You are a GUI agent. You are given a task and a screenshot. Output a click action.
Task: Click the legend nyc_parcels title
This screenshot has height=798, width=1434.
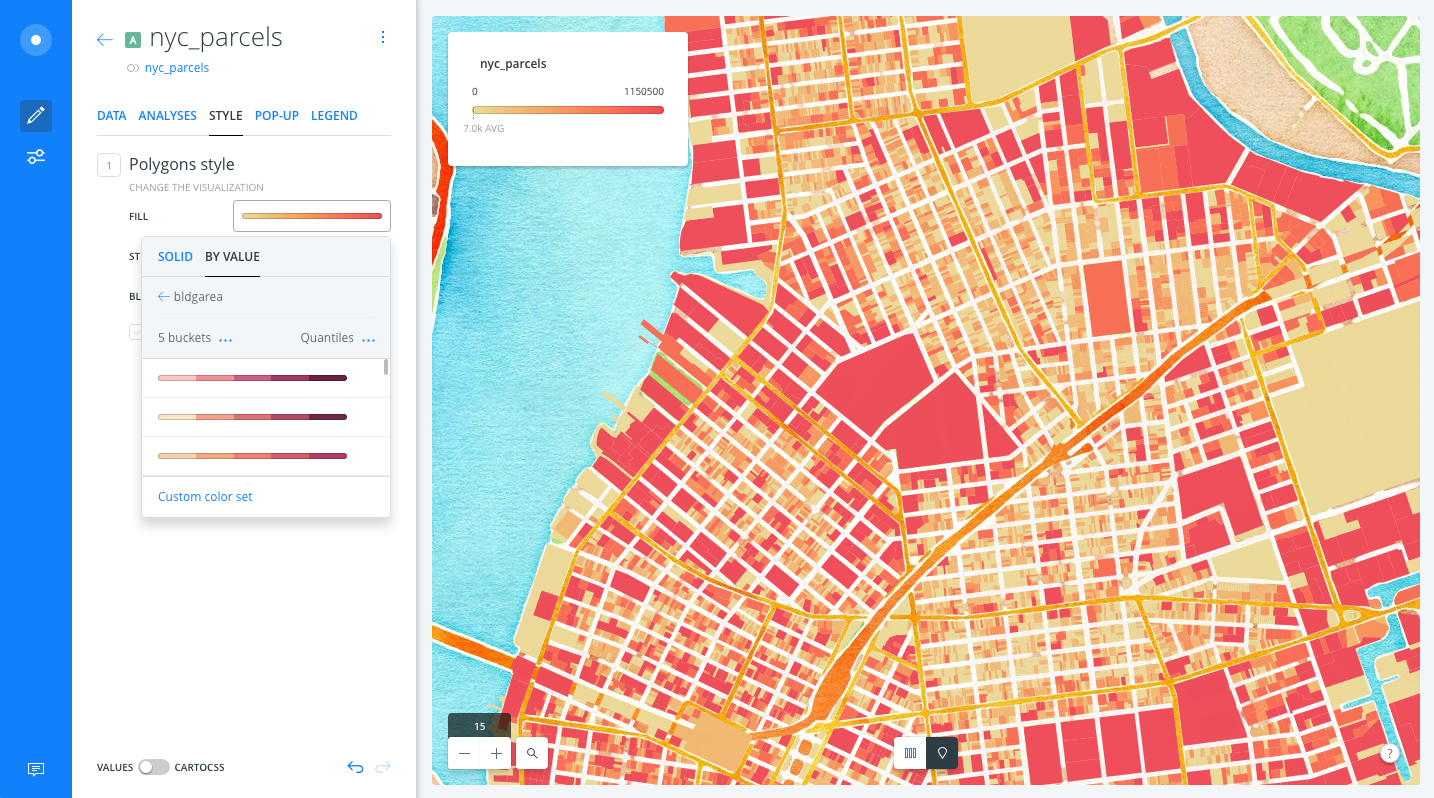(513, 64)
